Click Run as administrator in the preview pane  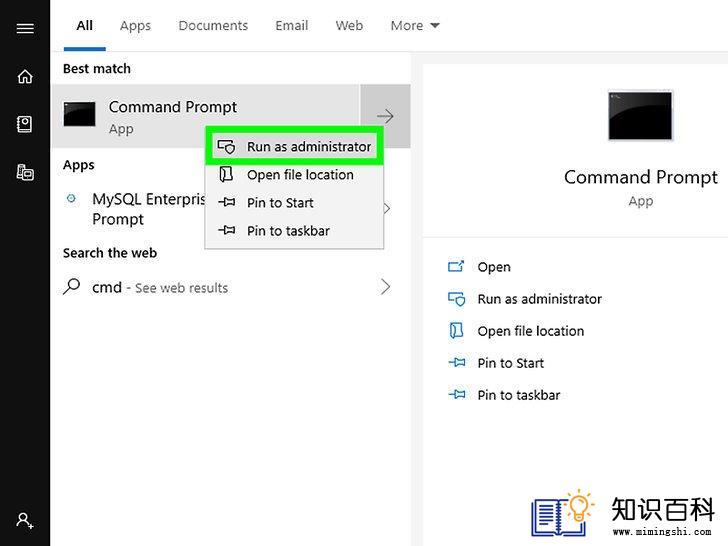[x=540, y=299]
